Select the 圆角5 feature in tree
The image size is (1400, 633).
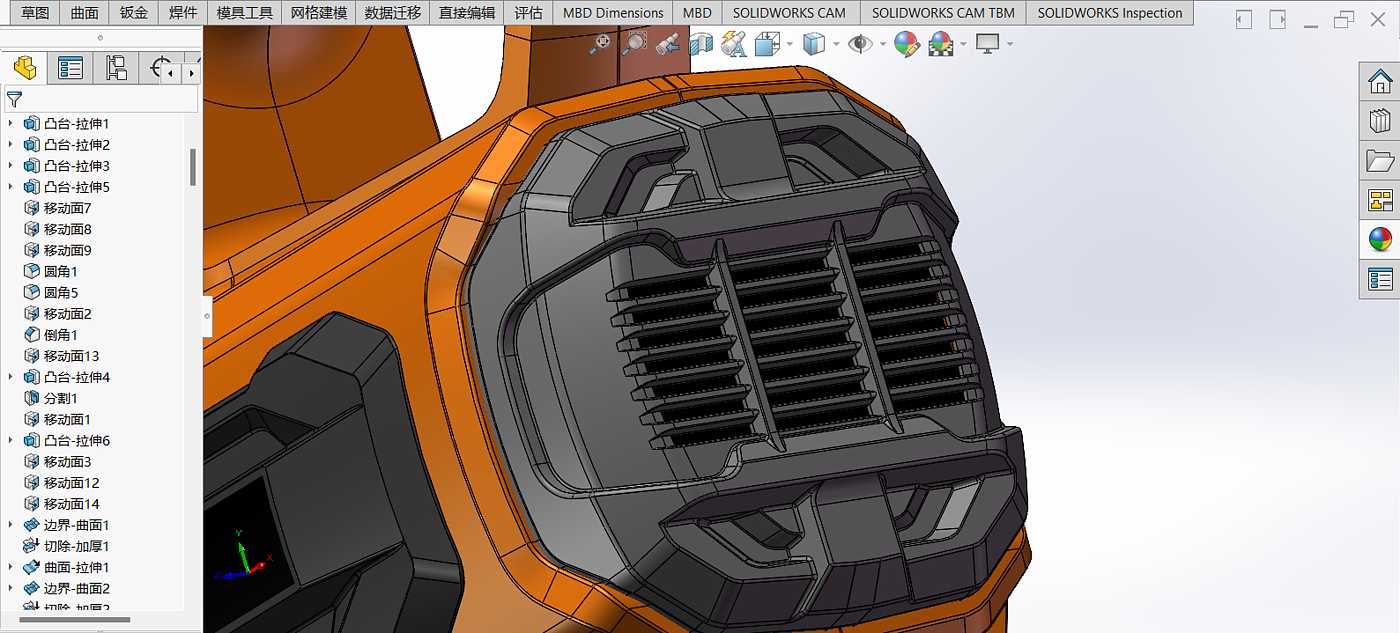60,293
